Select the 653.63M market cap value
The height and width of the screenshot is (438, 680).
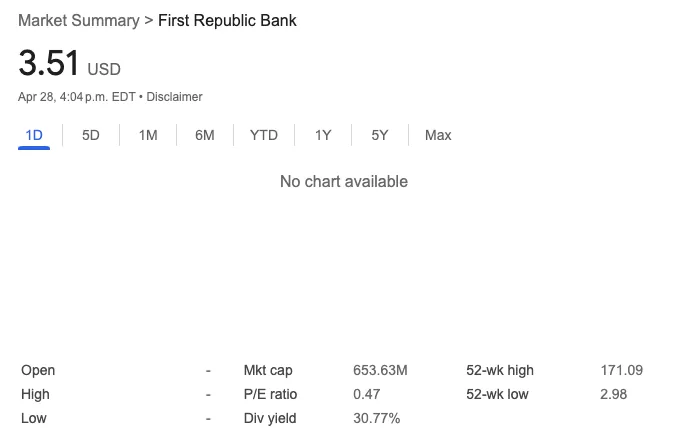pos(380,370)
